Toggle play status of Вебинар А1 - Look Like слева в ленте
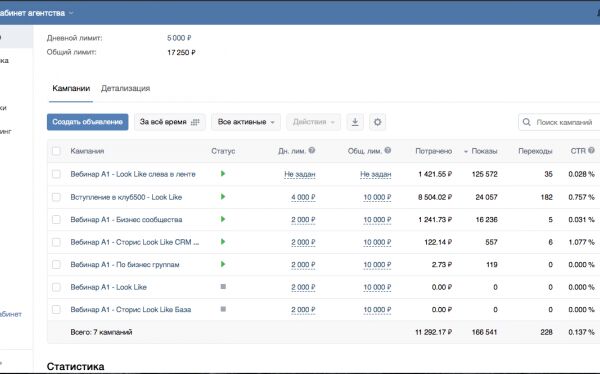600x374 pixels. pos(223,174)
